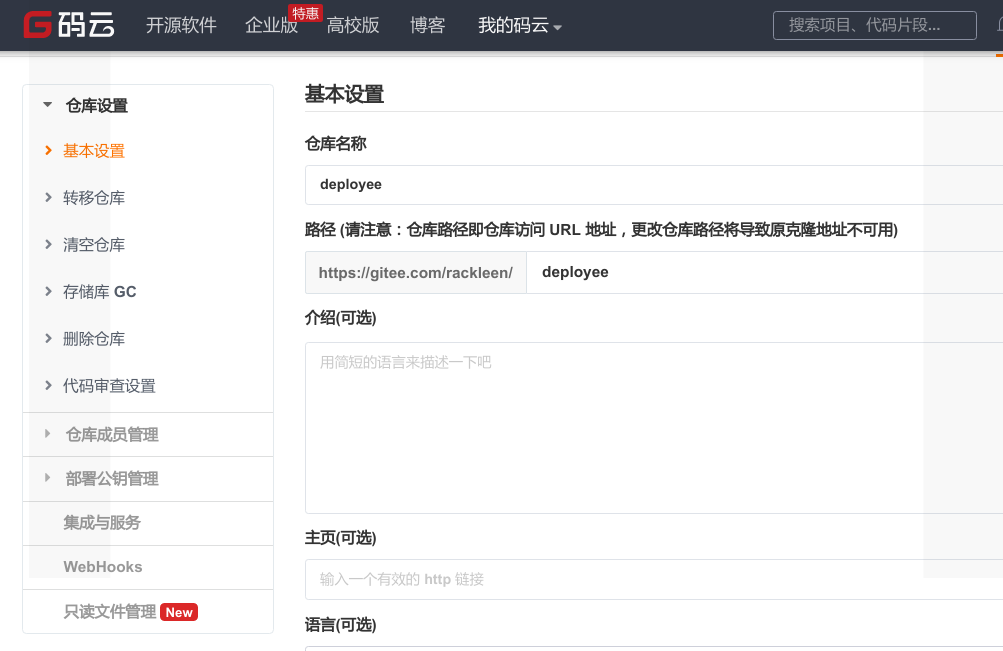Open 存储库 GC settings

pyautogui.click(x=99, y=292)
